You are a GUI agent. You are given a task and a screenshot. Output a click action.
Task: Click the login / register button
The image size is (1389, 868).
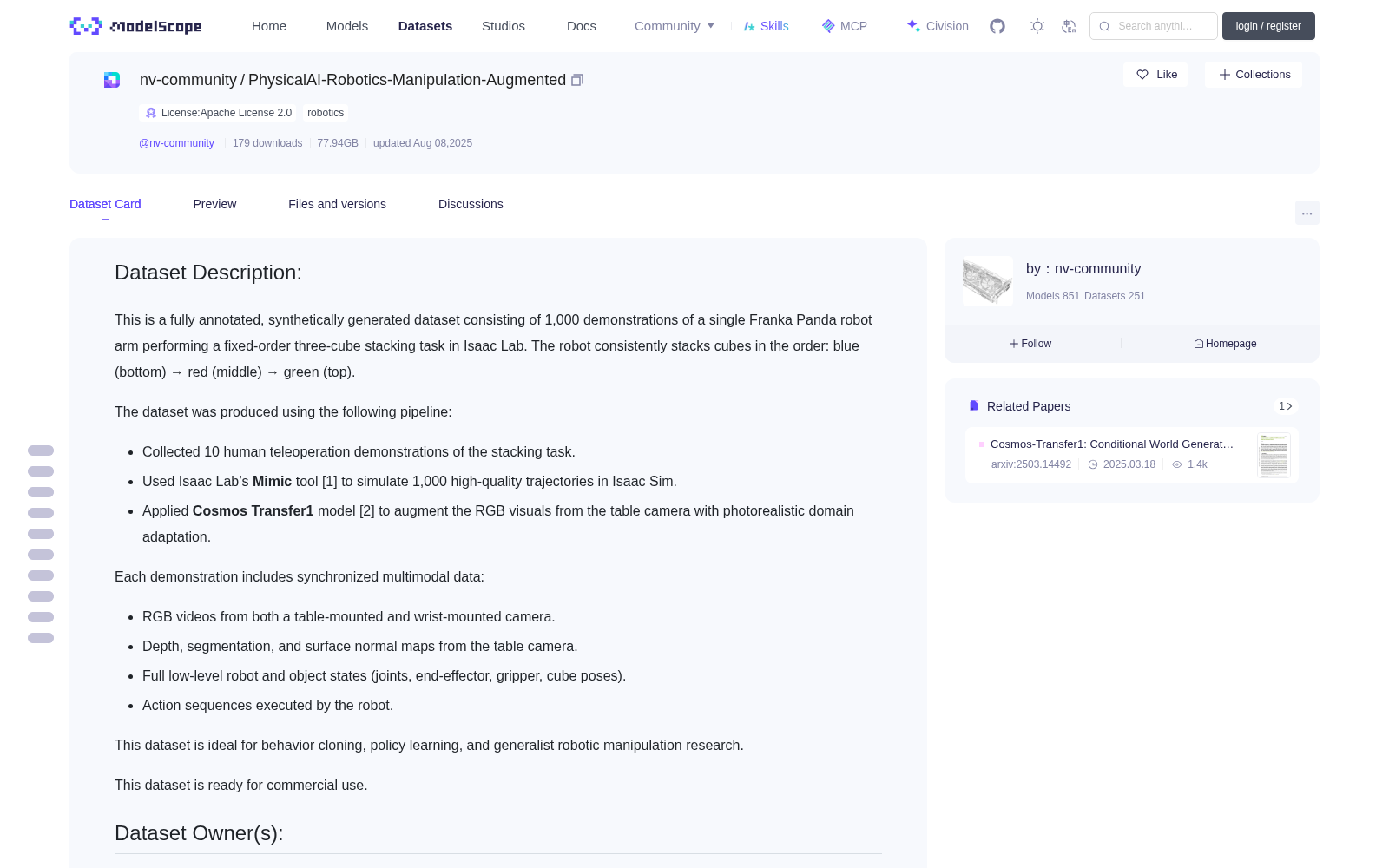click(1268, 26)
